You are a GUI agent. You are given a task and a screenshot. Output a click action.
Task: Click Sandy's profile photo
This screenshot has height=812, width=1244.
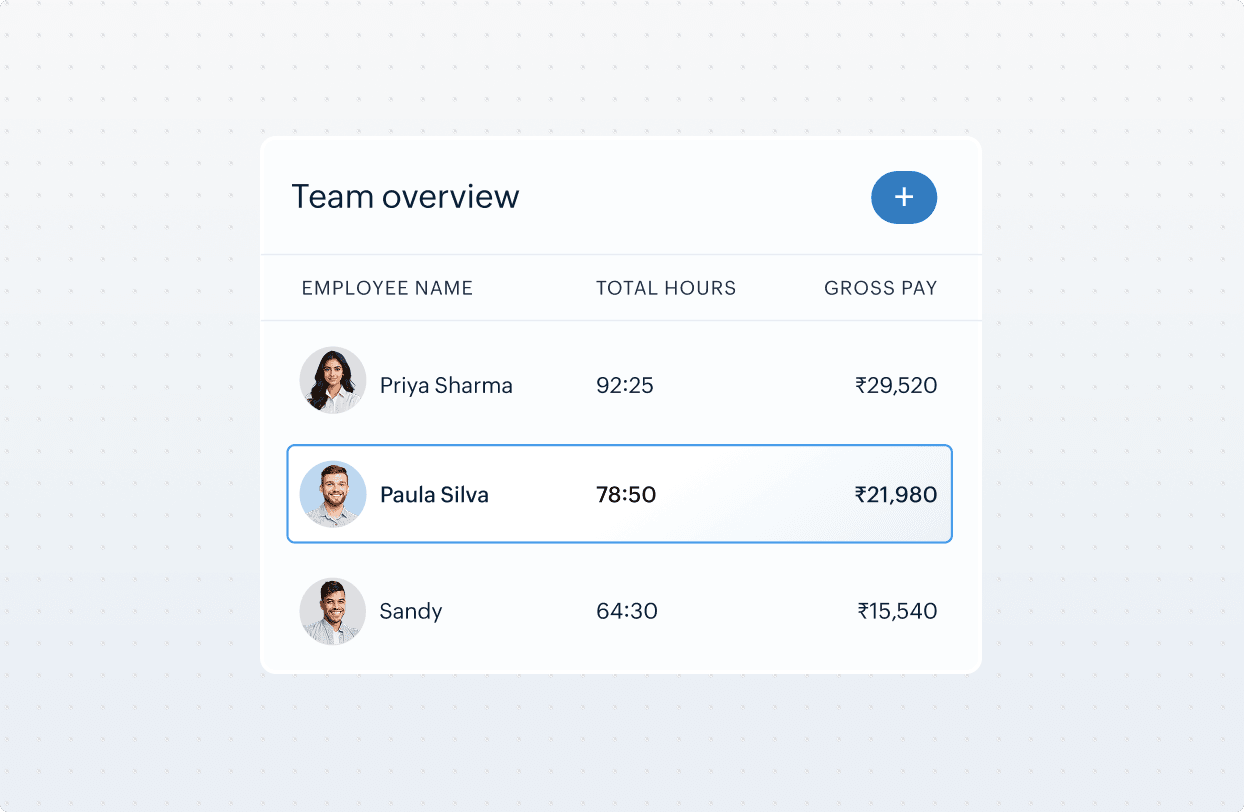point(333,611)
